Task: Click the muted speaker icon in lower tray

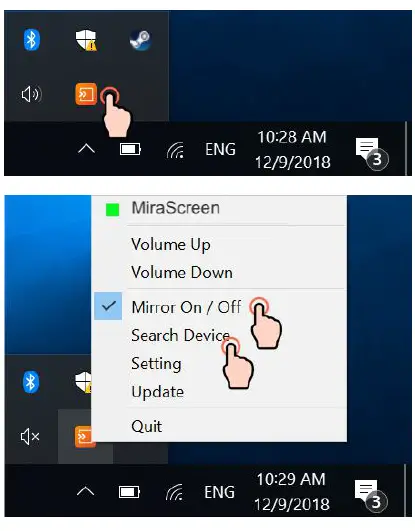Action: [30, 437]
